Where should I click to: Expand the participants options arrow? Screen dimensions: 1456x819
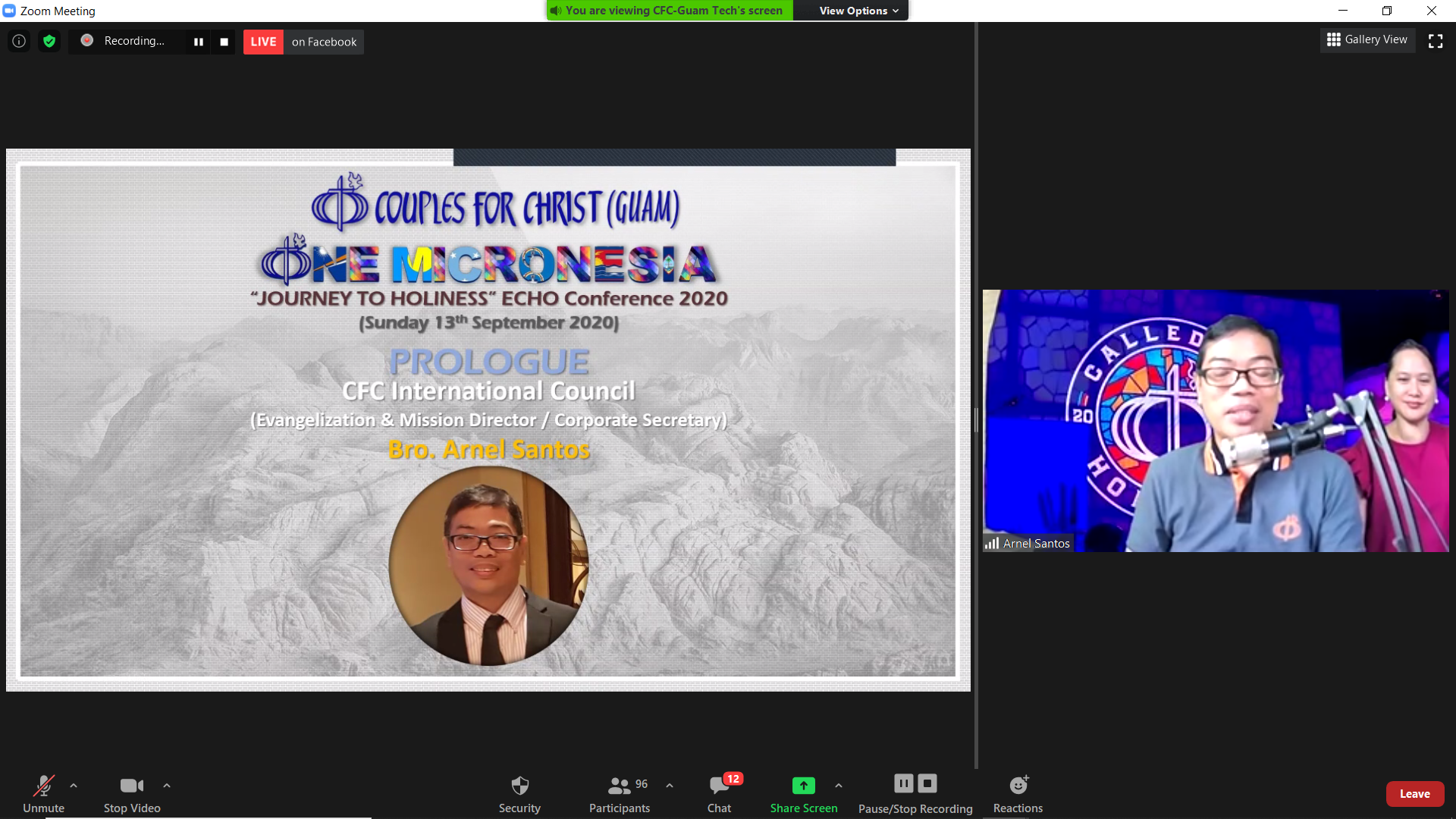tap(670, 786)
